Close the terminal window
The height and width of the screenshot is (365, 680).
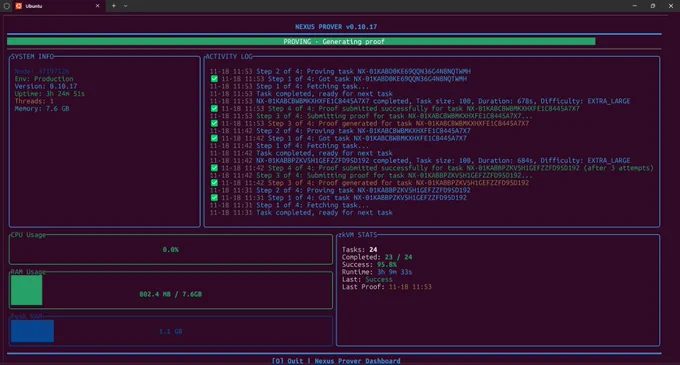671,6
